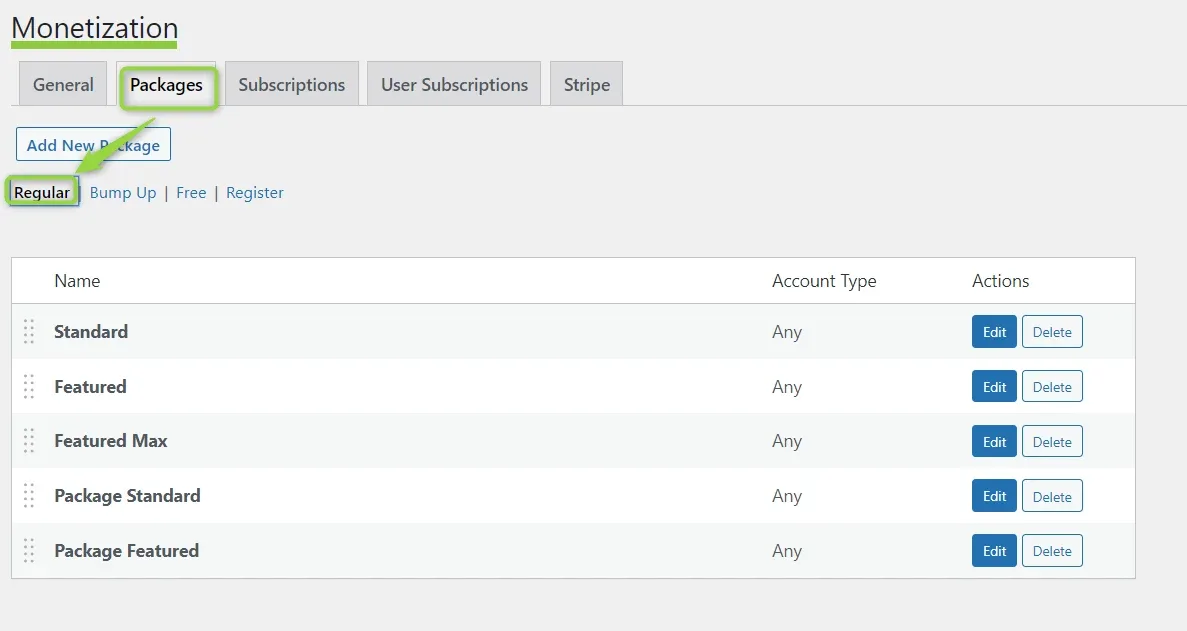Edit the Featured Max package
Screen dimensions: 1187x631
click(994, 441)
